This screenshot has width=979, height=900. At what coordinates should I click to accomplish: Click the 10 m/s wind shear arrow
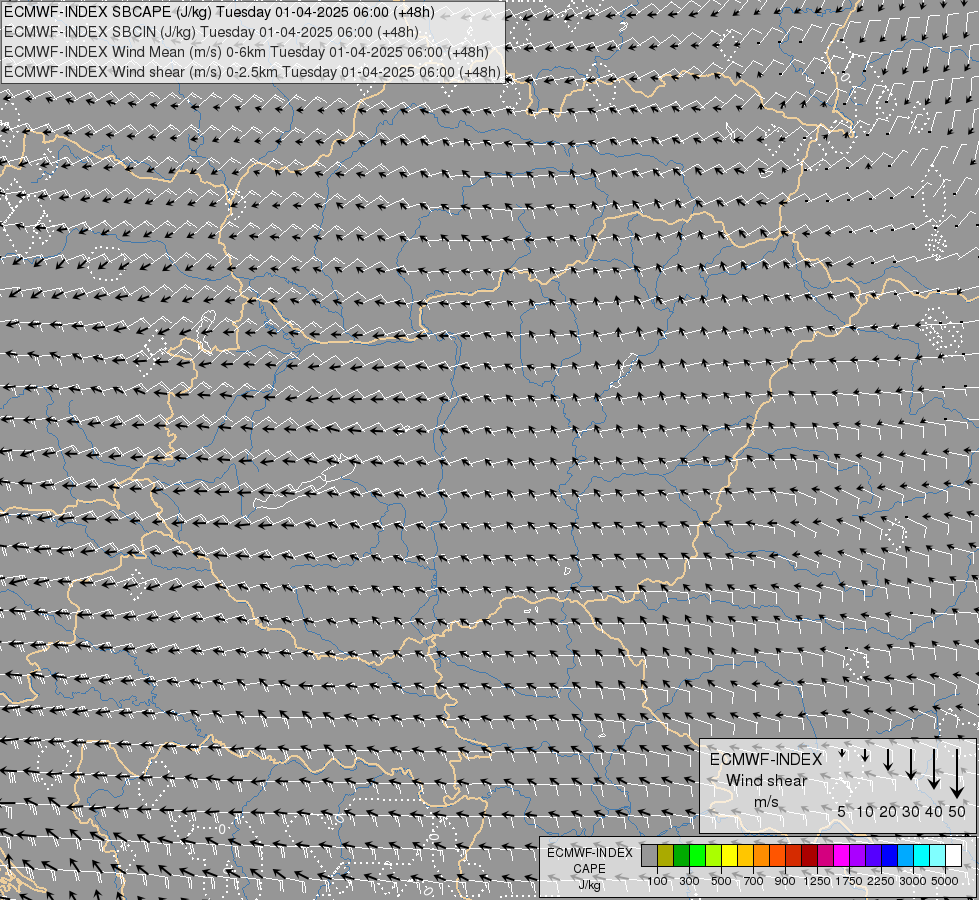pos(865,756)
